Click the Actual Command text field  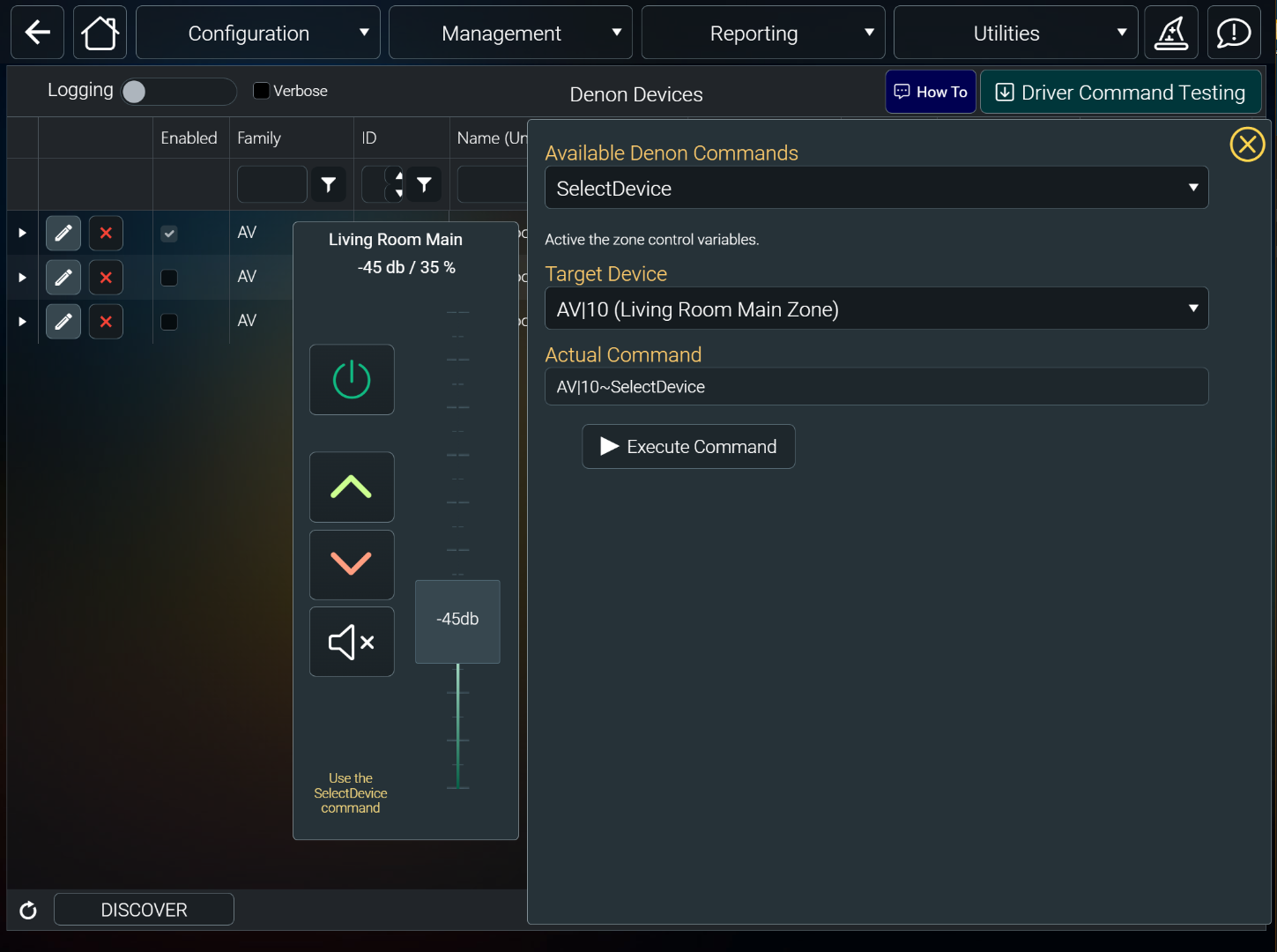876,386
